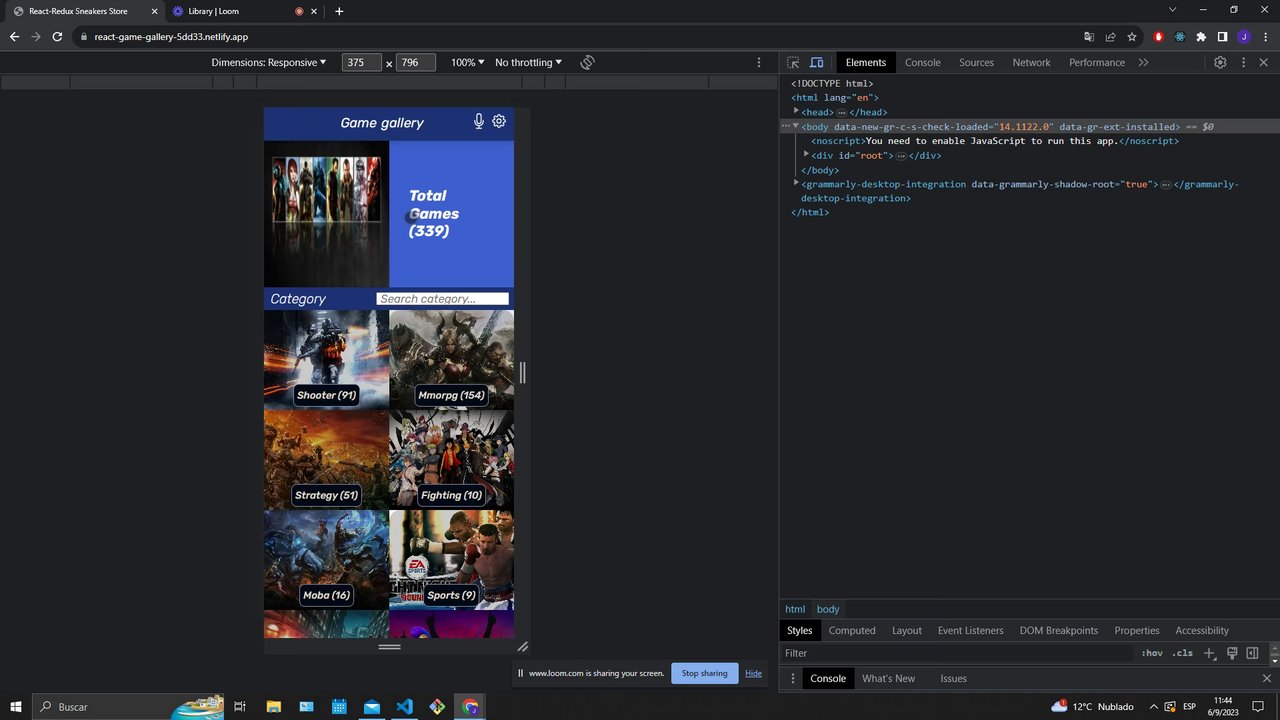1280x720 pixels.
Task: Toggle the .cls element classes pane
Action: pyautogui.click(x=1183, y=653)
